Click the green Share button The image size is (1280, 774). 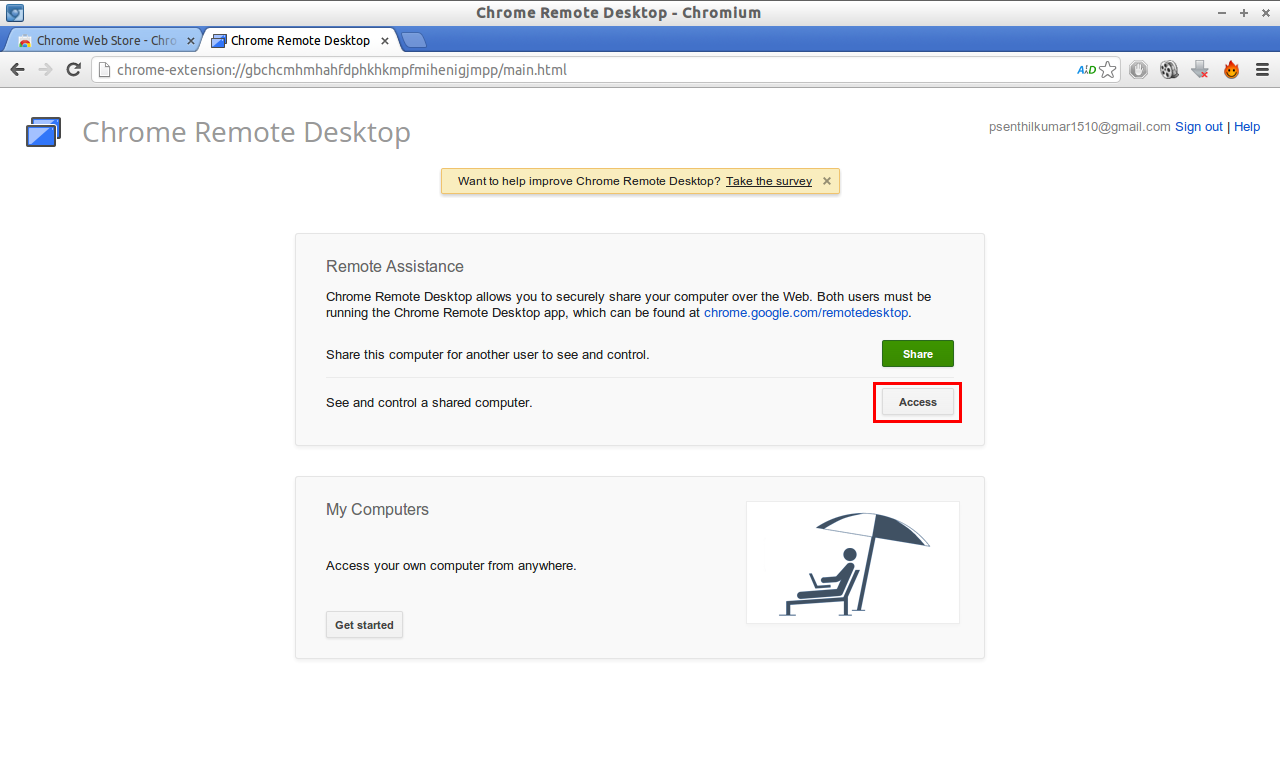click(x=918, y=354)
